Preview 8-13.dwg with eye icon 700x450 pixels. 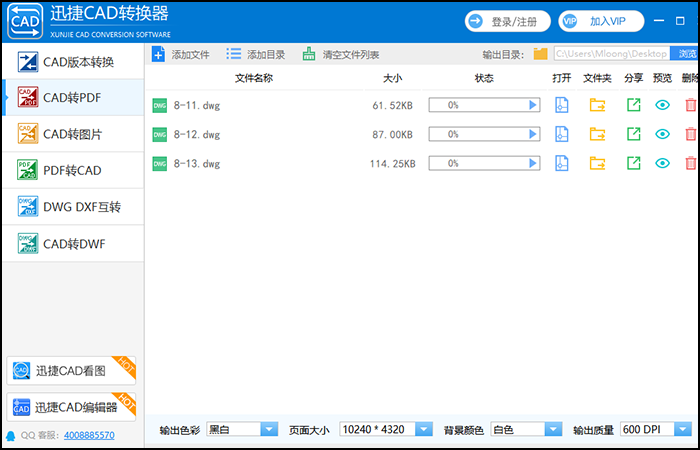[662, 163]
